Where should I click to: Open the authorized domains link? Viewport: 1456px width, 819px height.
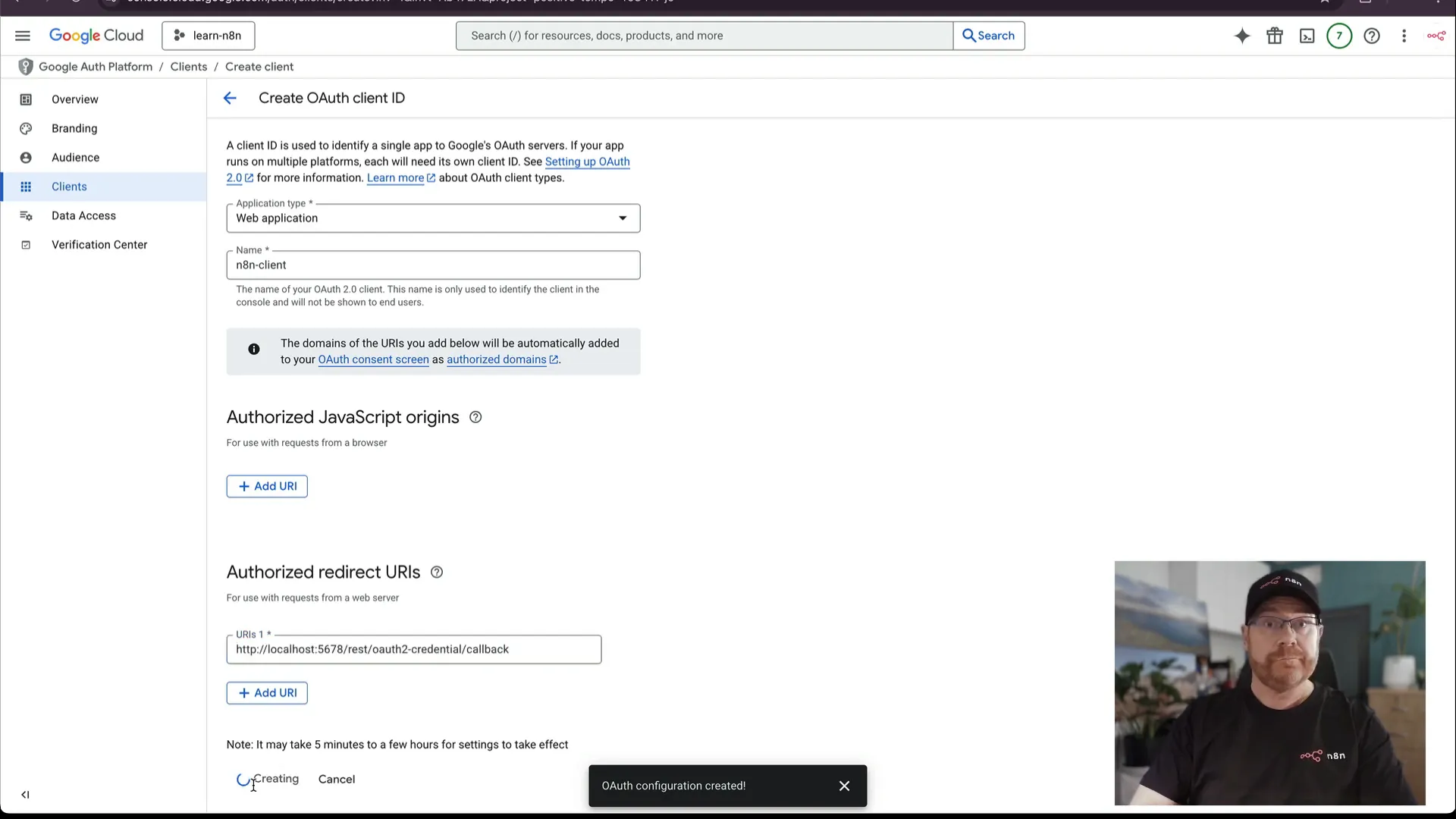502,359
